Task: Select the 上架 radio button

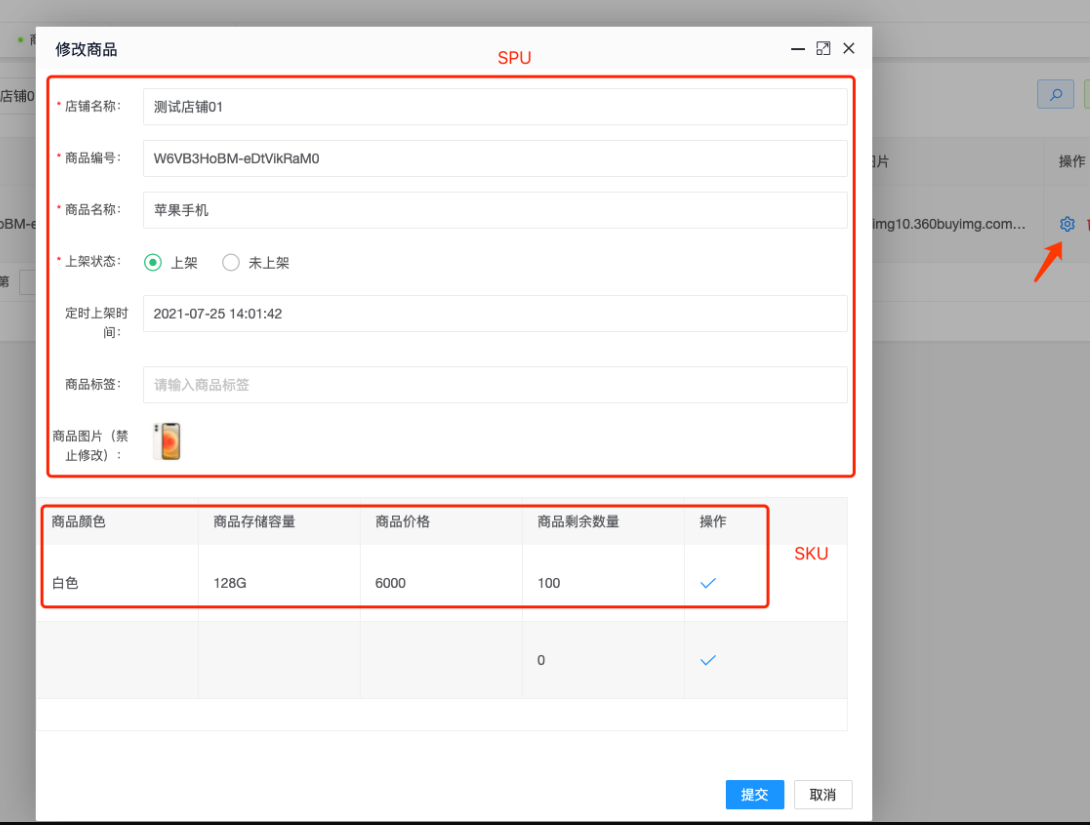Action: point(153,262)
